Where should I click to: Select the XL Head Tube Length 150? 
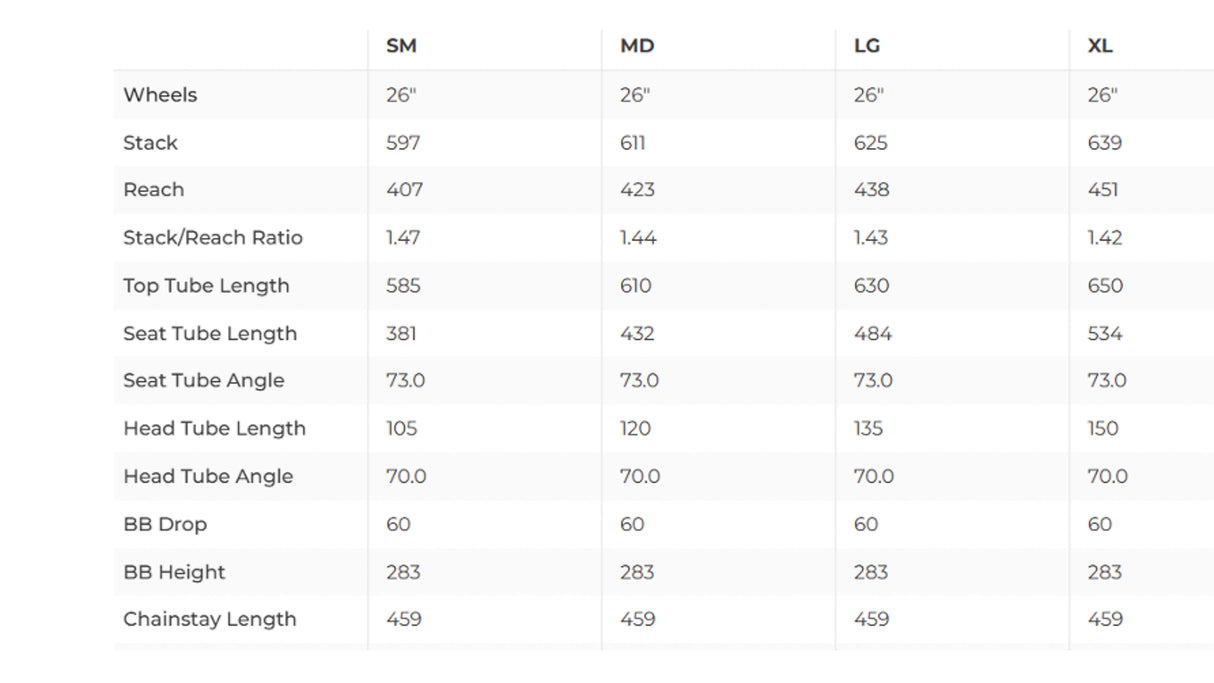point(1103,429)
